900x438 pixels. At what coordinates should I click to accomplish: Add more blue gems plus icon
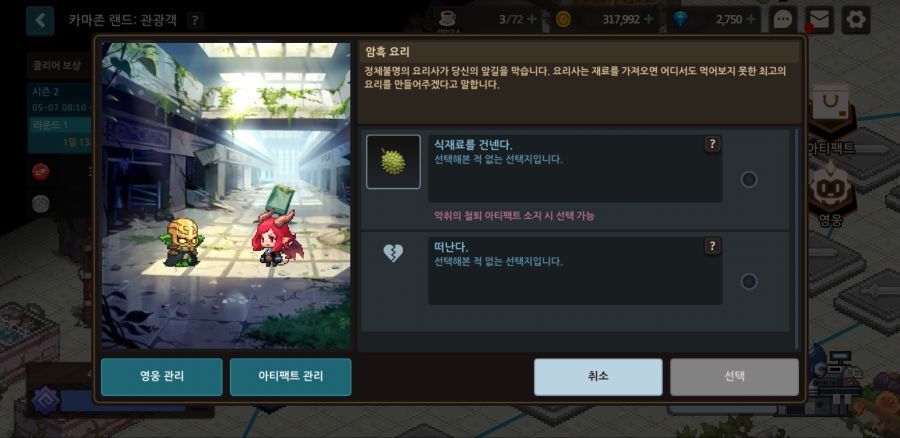[x=750, y=20]
